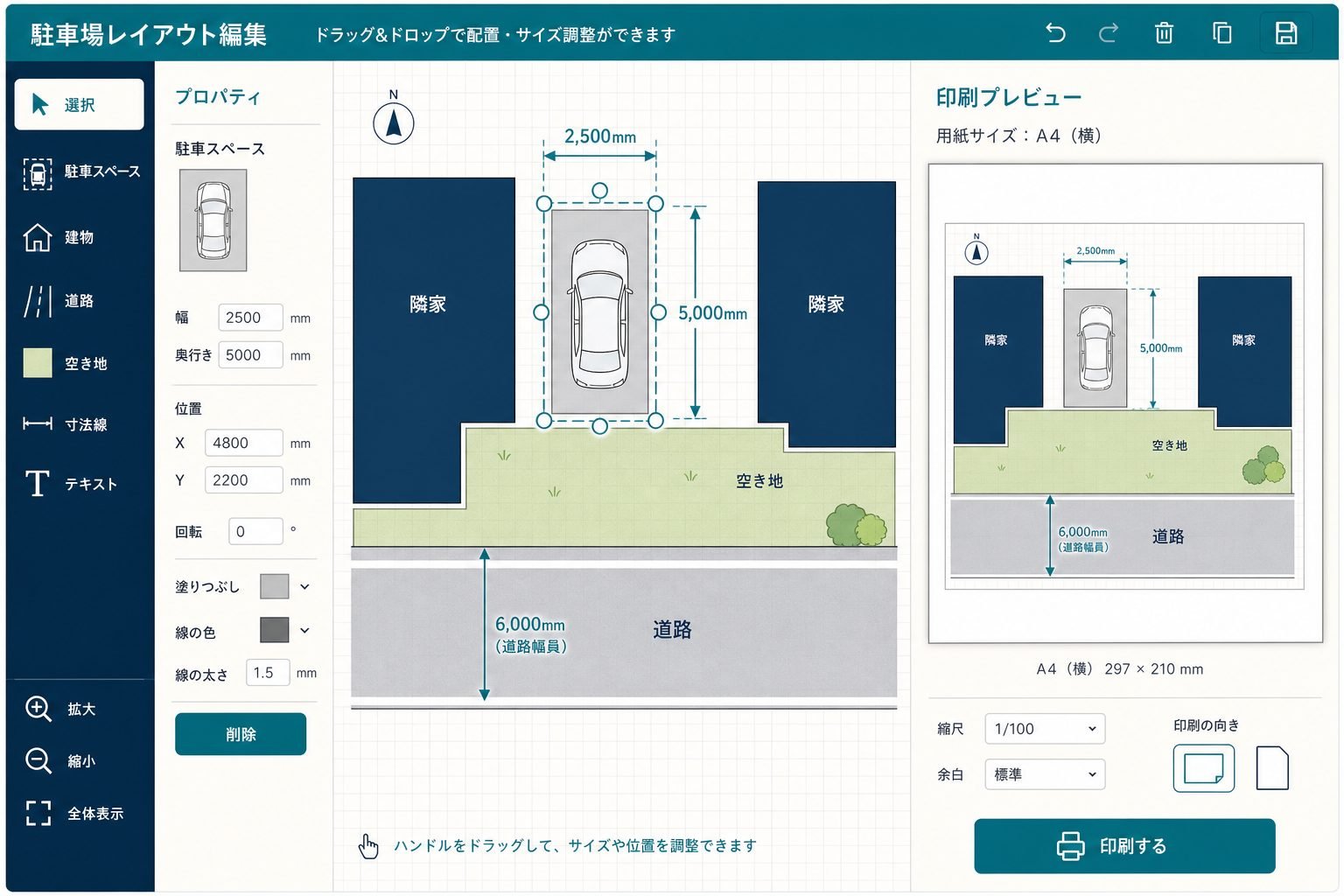This screenshot has width=1344, height=896.
Task: Click the save floppy disk icon
Action: pyautogui.click(x=1285, y=33)
